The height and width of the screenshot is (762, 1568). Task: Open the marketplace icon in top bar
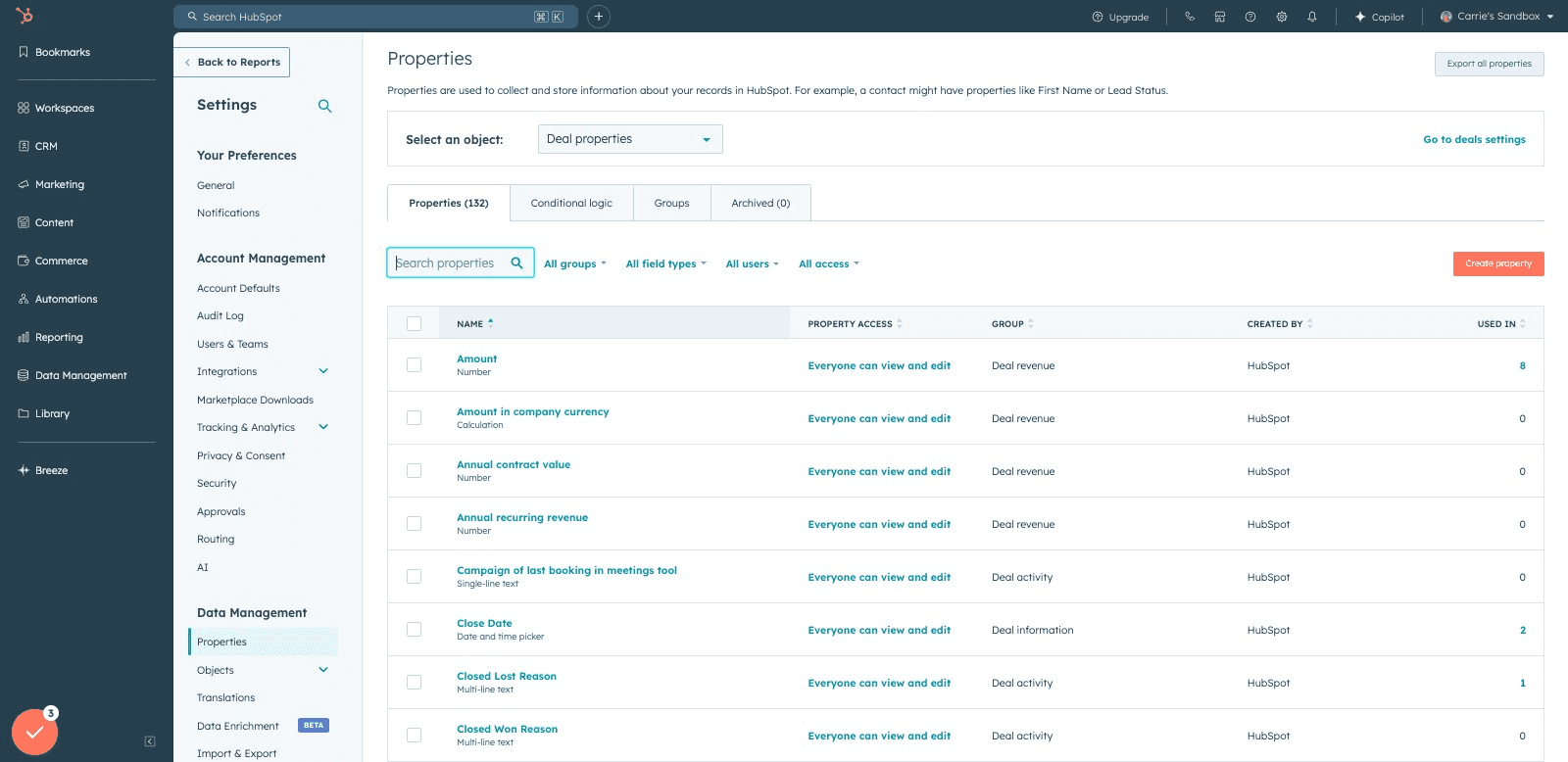coord(1220,17)
